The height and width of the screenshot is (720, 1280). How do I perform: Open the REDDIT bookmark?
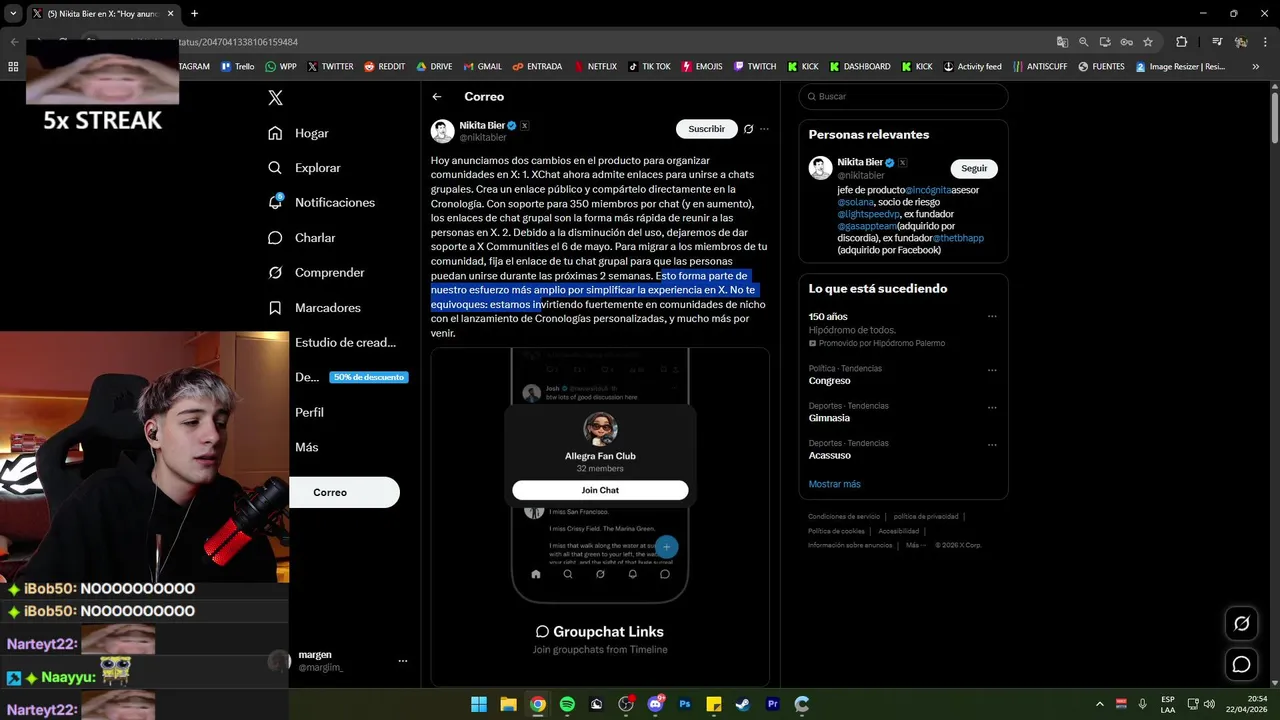pyautogui.click(x=385, y=67)
